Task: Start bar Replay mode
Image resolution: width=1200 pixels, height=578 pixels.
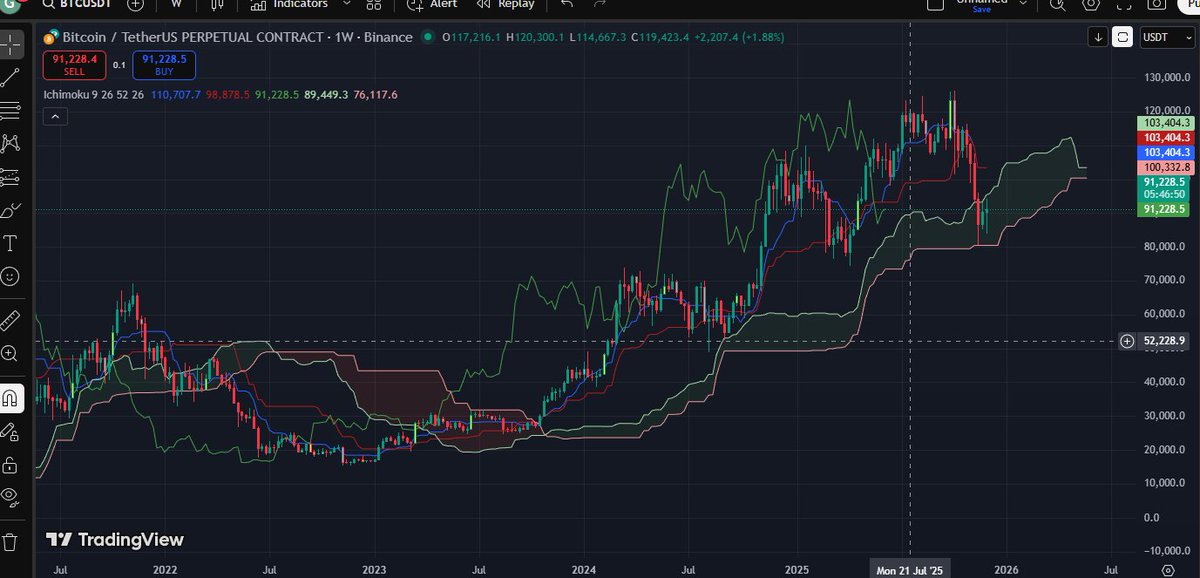Action: point(506,4)
